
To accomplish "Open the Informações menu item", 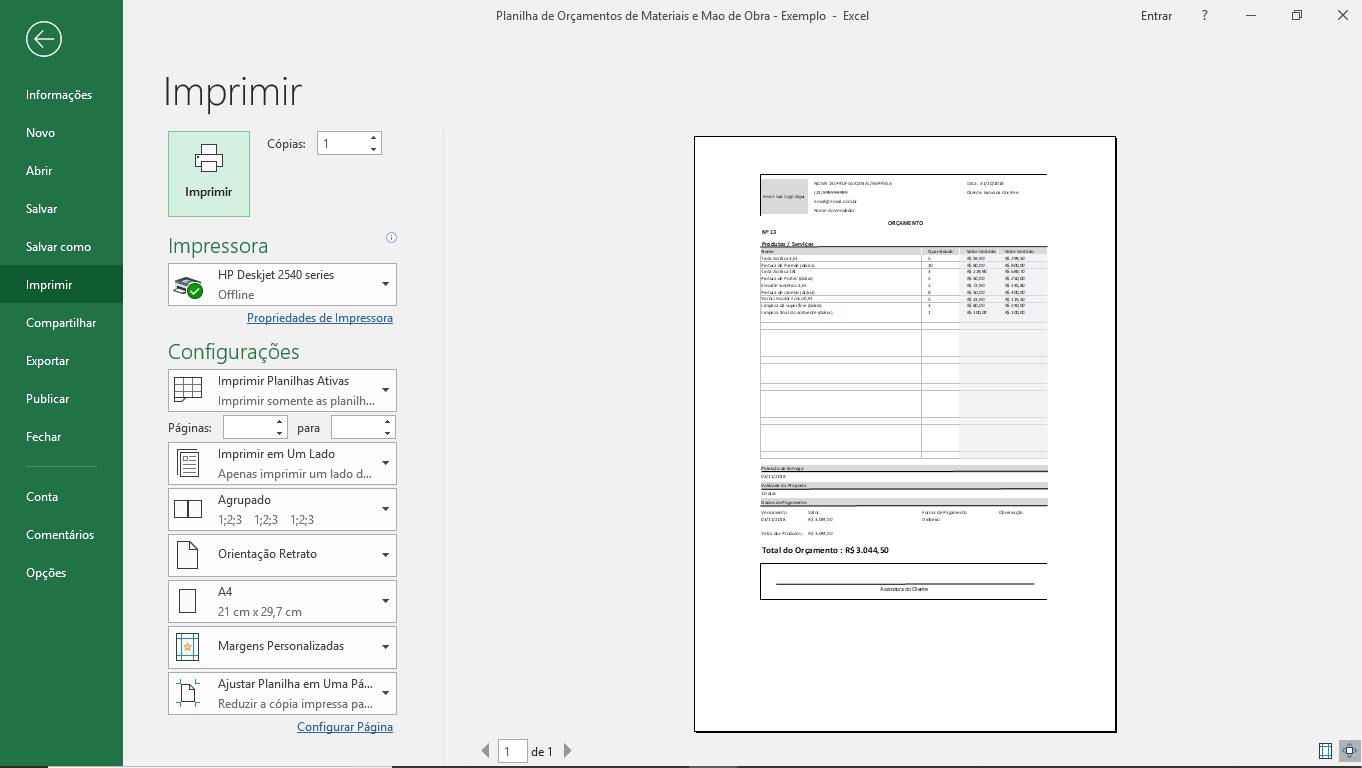I will point(61,95).
